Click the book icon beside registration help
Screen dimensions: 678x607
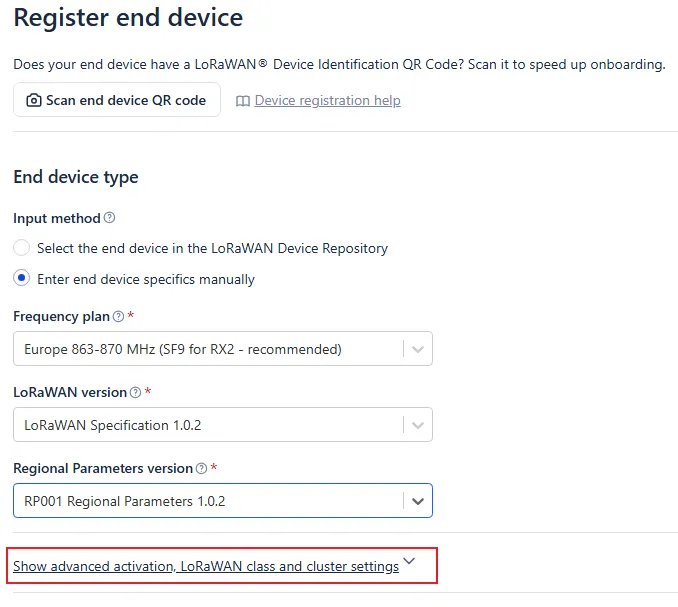(243, 101)
